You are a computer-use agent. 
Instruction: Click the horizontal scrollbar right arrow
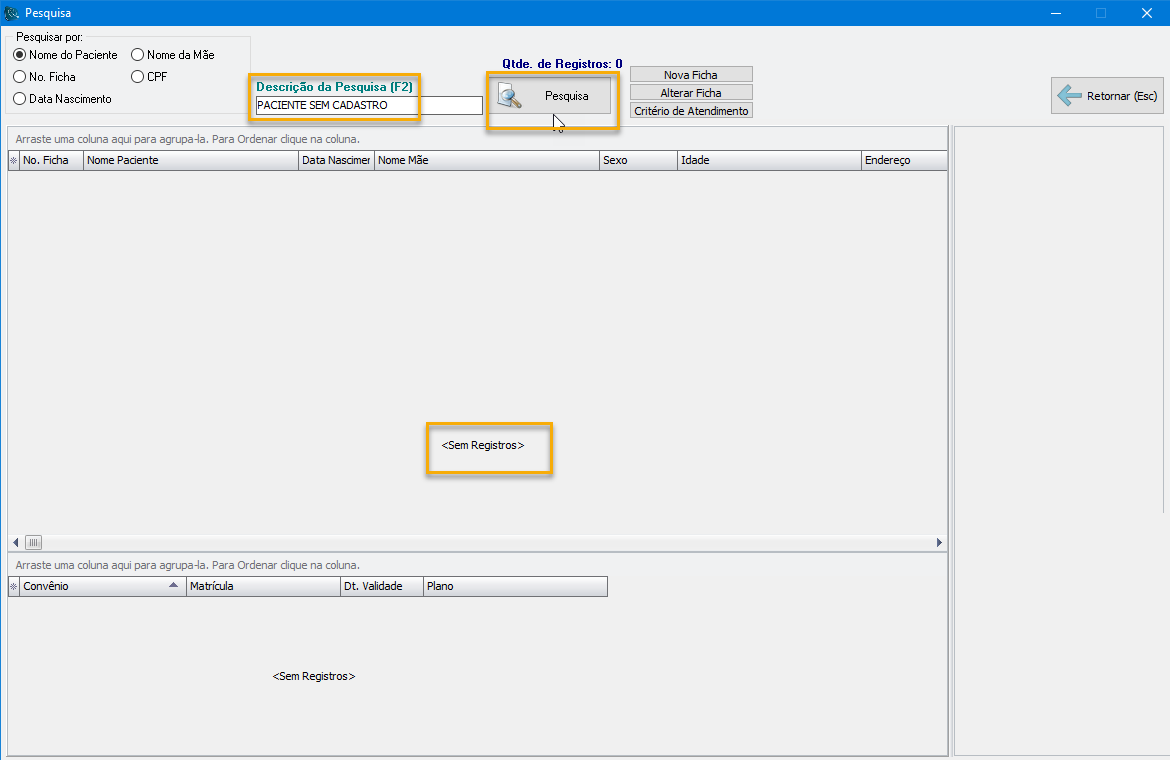click(939, 542)
